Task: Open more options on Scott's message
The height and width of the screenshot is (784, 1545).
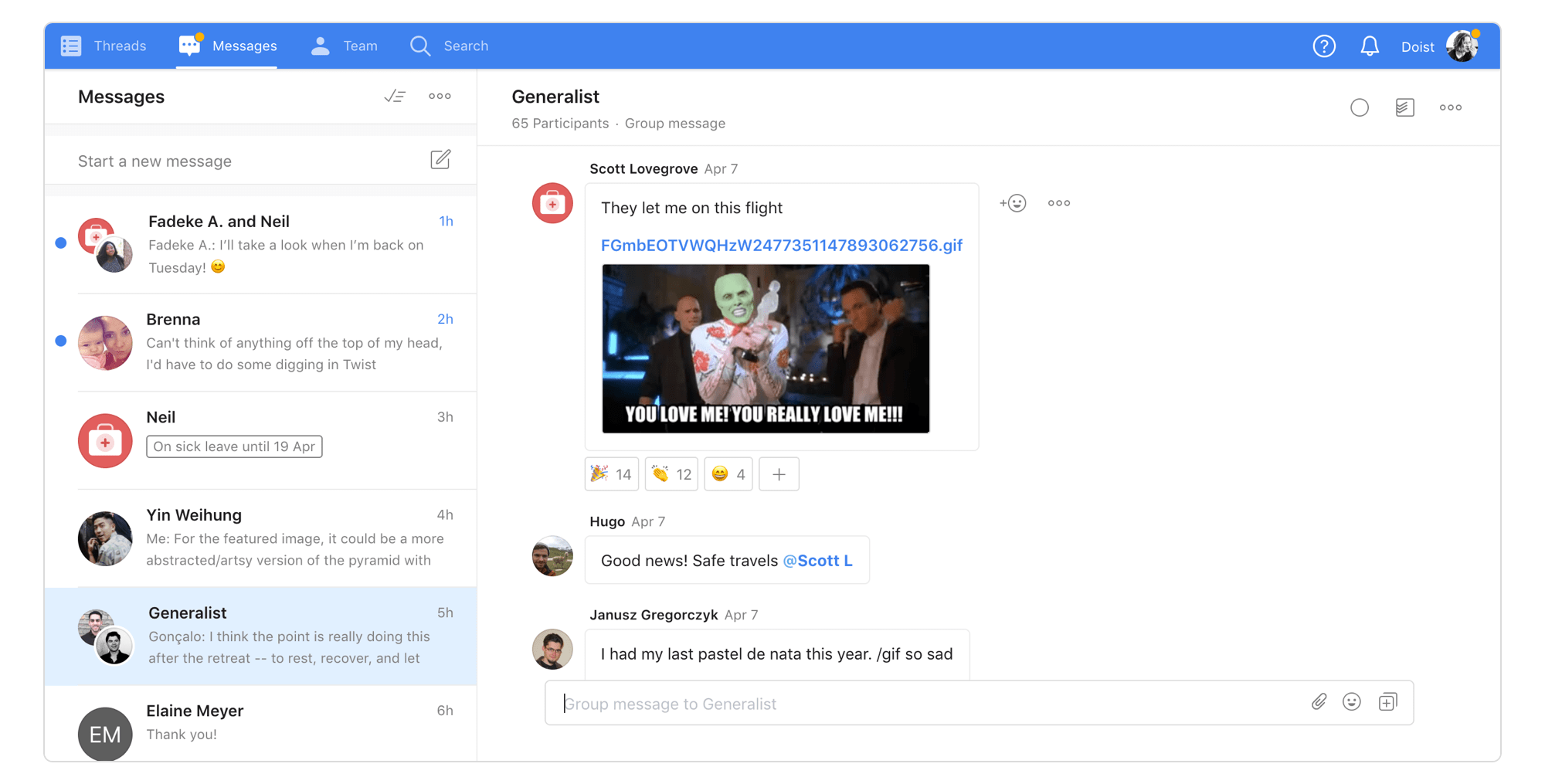Action: (1059, 203)
